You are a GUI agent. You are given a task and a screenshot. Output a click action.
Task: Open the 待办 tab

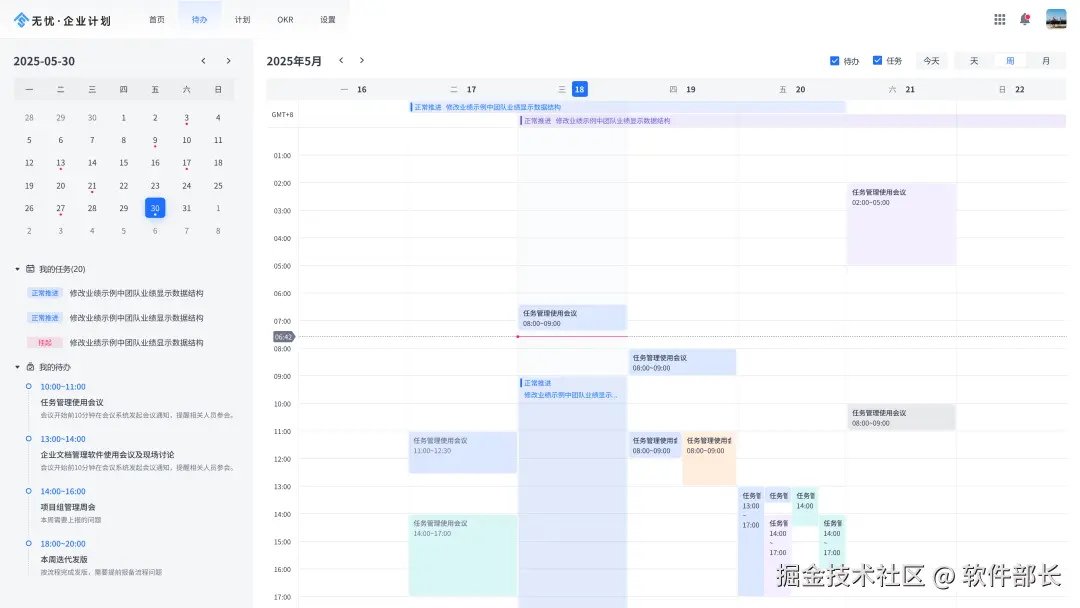pyautogui.click(x=200, y=20)
